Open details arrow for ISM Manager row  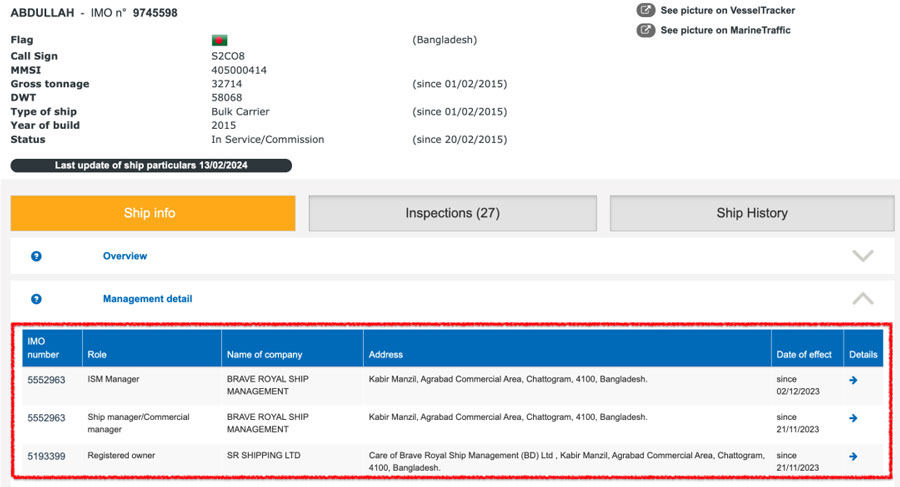pos(854,380)
